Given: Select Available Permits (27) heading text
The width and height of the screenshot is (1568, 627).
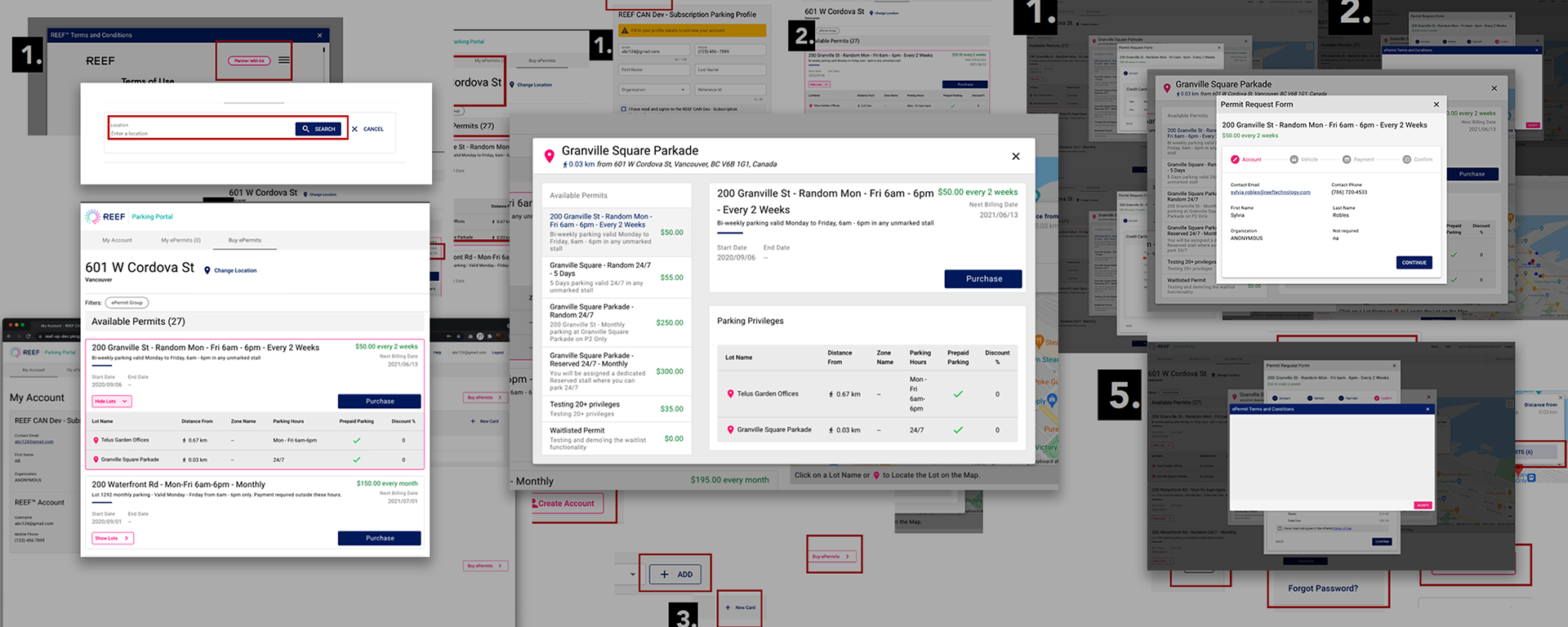Looking at the screenshot, I should [x=138, y=322].
